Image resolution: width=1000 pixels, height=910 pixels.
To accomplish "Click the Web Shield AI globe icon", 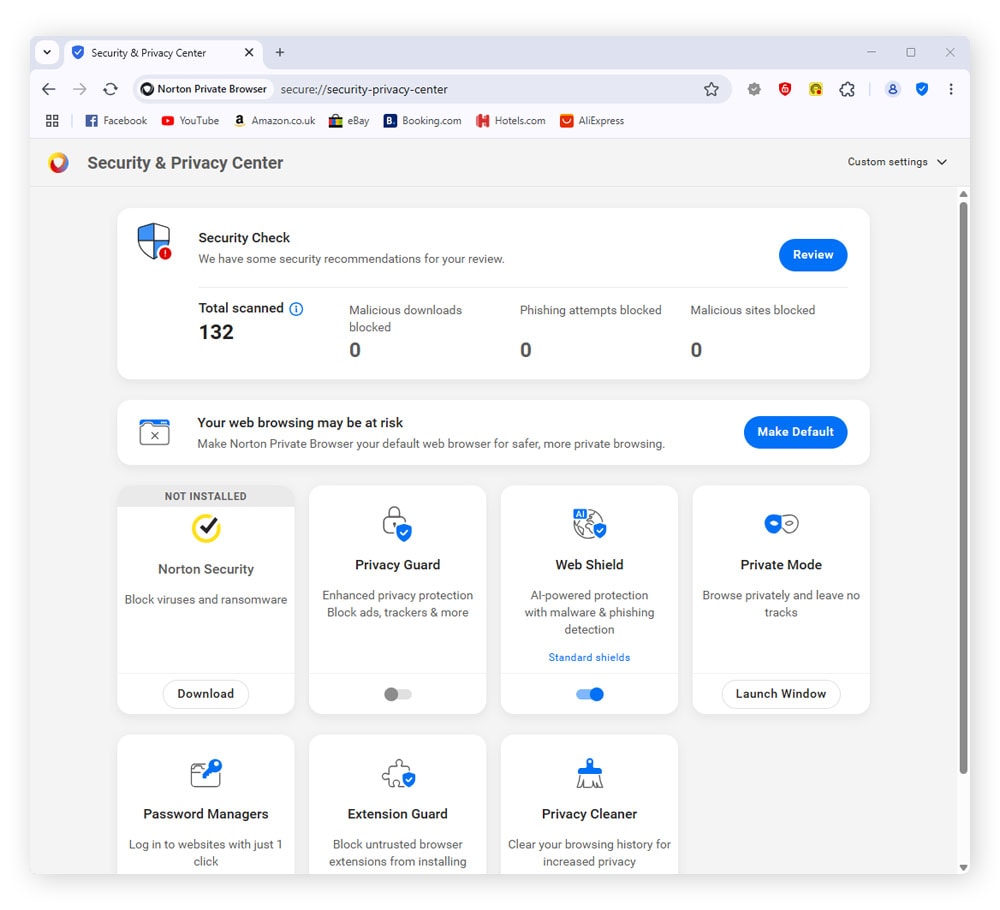I will click(x=589, y=524).
